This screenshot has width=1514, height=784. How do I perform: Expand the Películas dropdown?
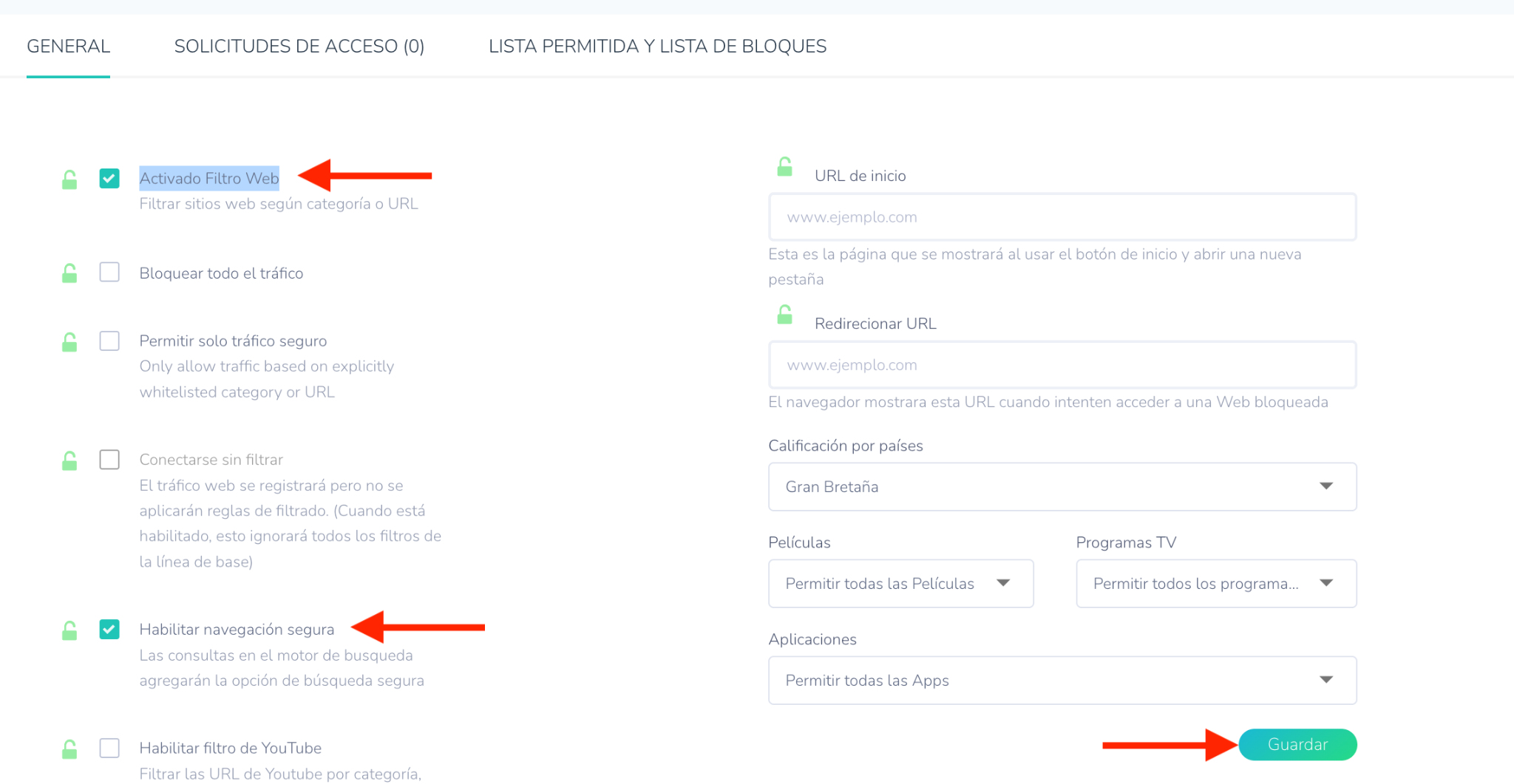(900, 583)
